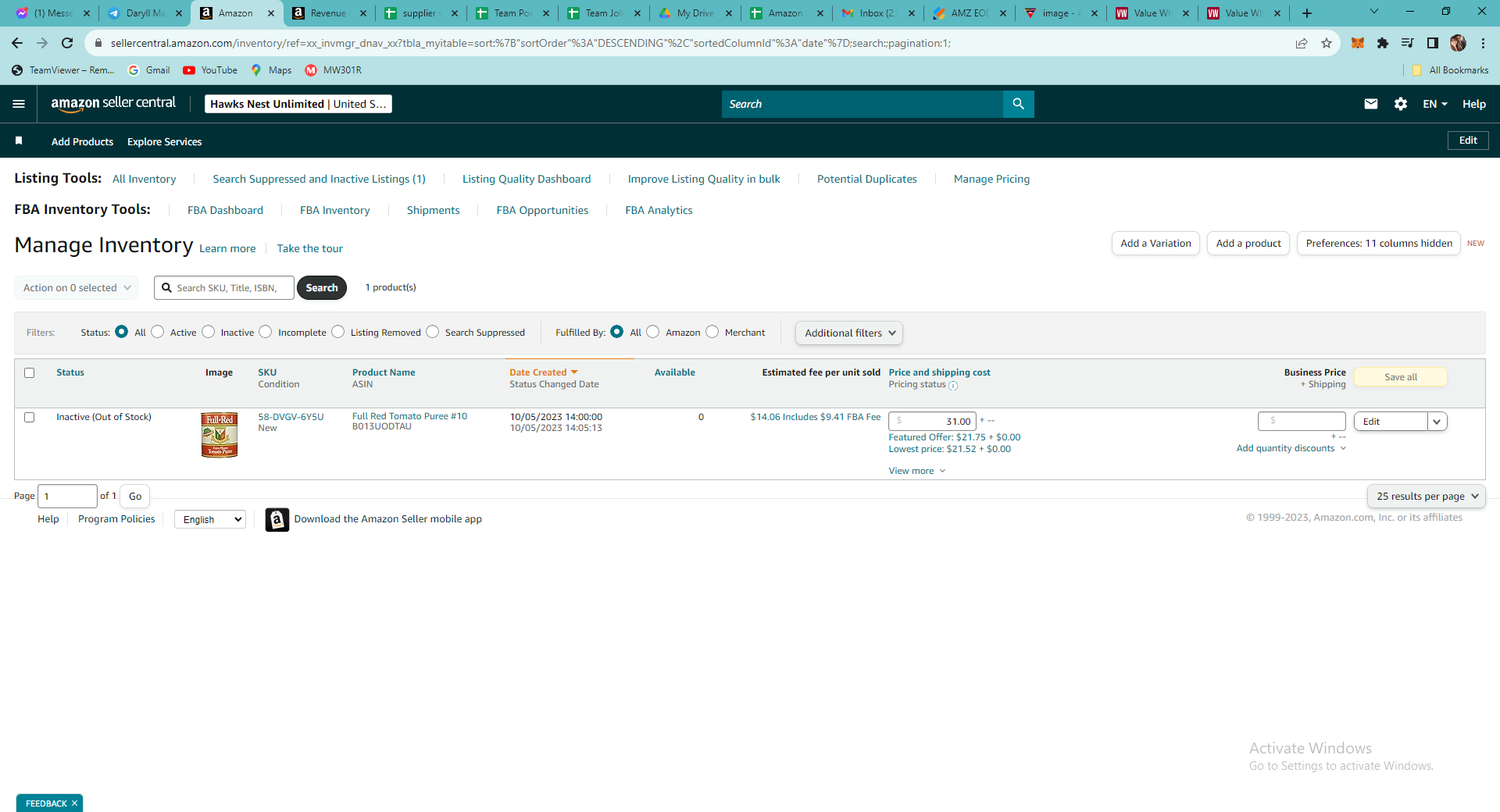Click the amazon seller central logo
The image size is (1500, 812).
(x=113, y=103)
